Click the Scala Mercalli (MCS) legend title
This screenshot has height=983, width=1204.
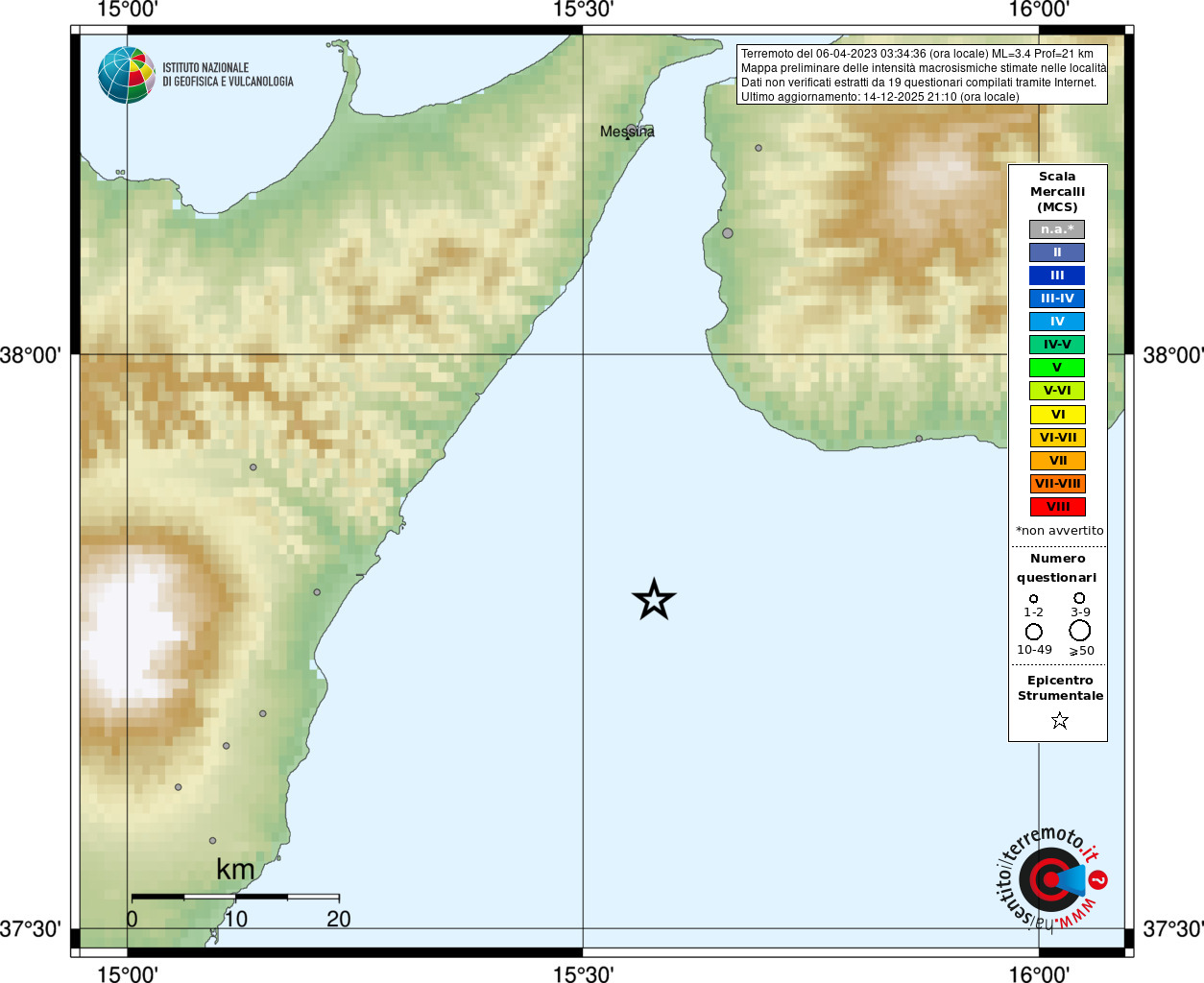[1057, 192]
